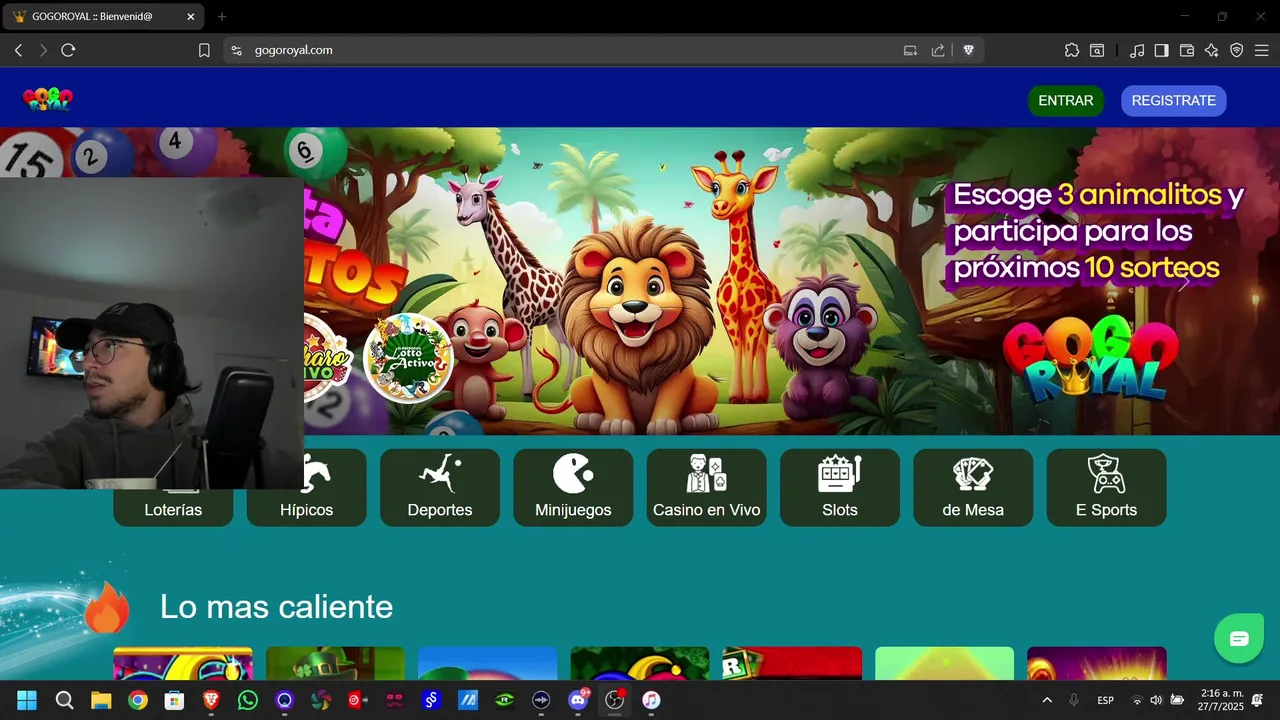Toggle the browser sidebar panel icon

pos(1162,50)
